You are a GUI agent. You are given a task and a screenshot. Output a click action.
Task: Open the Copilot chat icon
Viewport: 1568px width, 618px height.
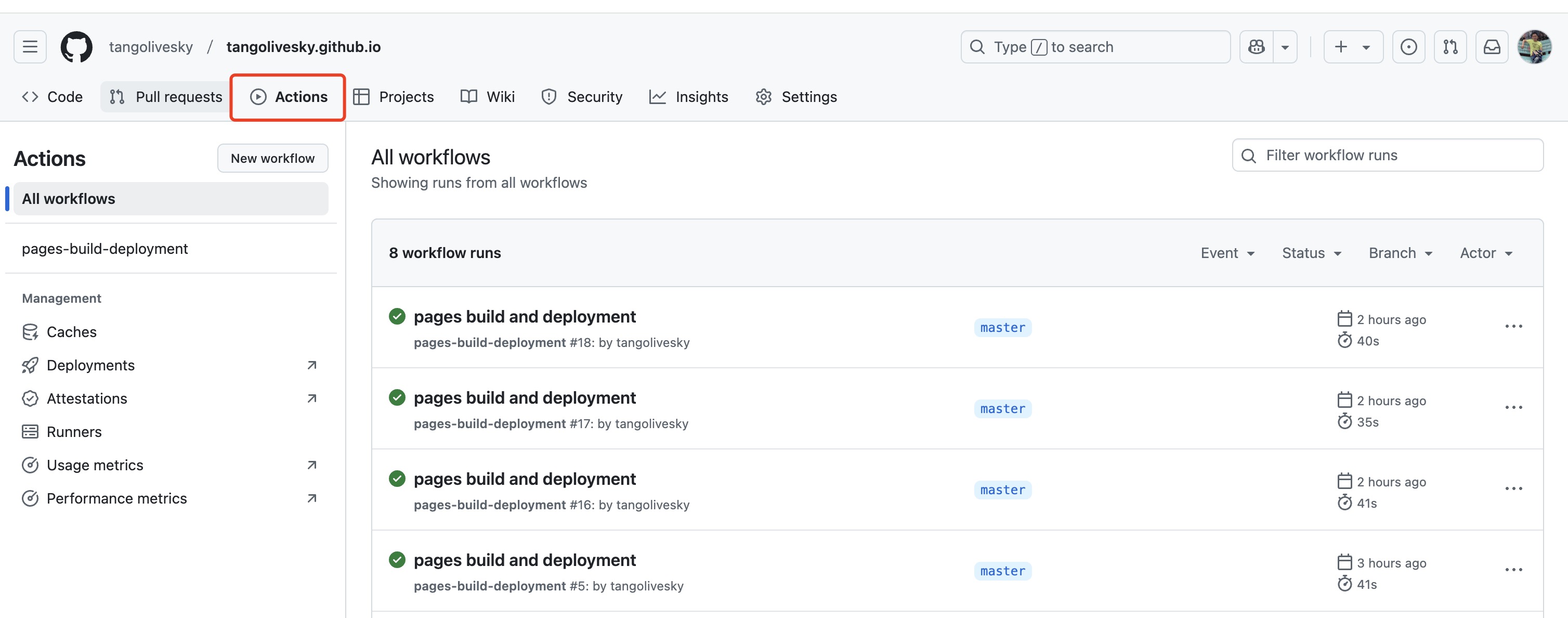[x=1257, y=47]
